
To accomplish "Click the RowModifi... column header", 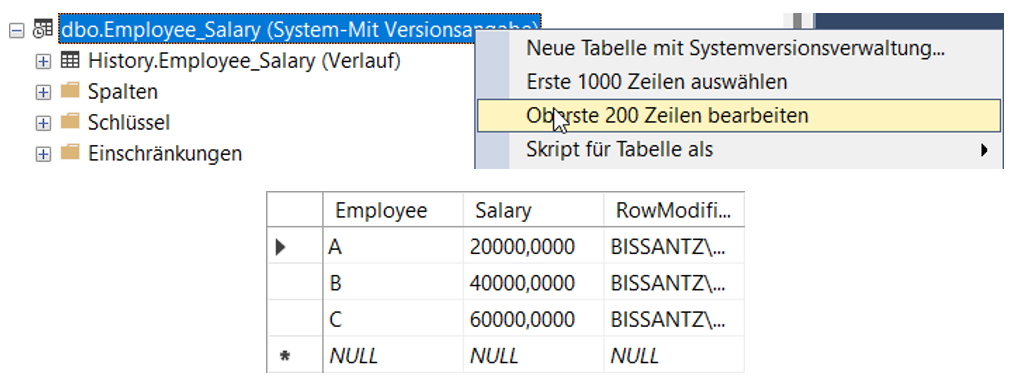I will [674, 209].
